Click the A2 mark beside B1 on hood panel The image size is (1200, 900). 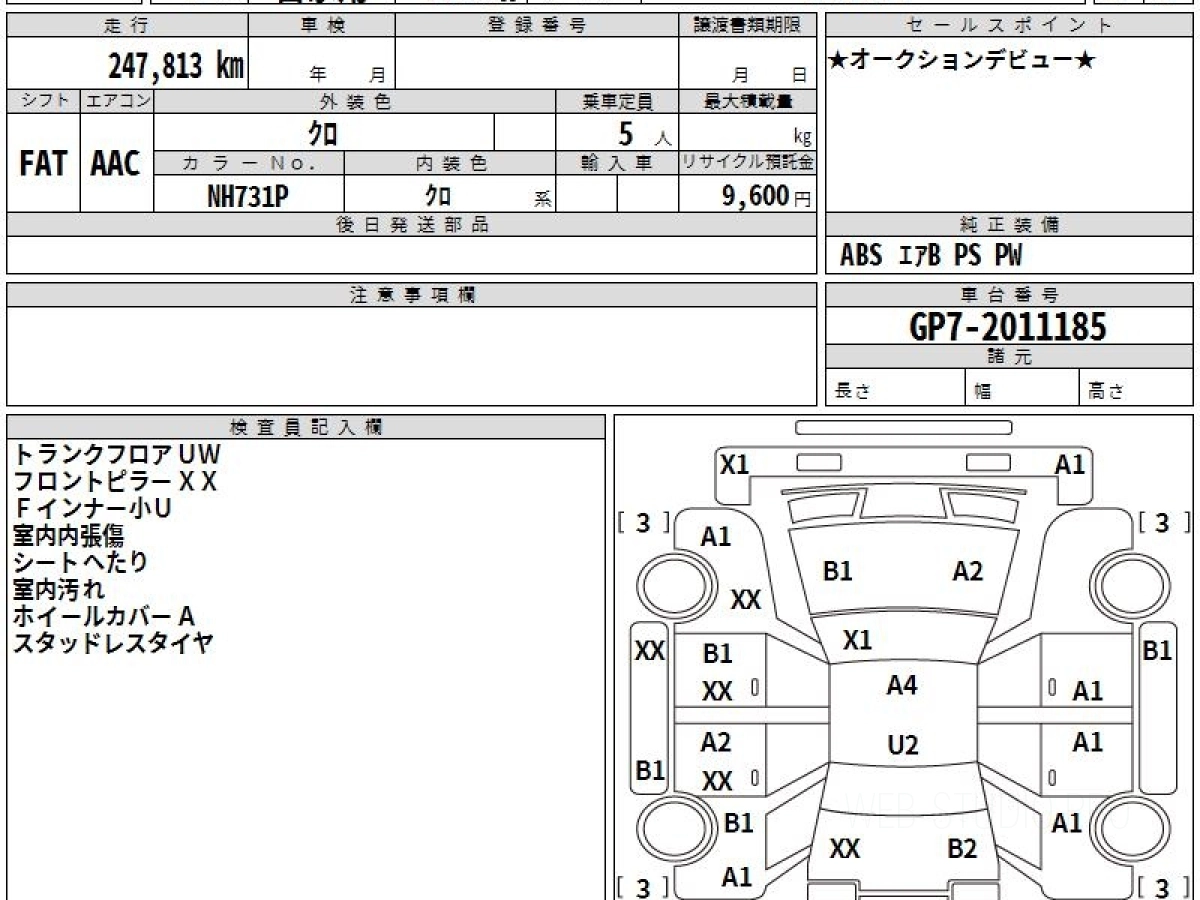(x=967, y=571)
